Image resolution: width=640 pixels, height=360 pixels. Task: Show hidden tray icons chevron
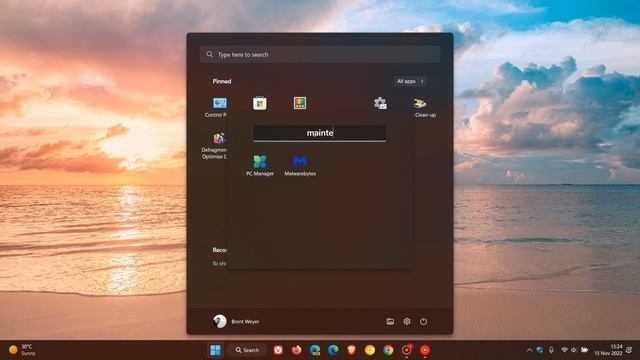click(x=529, y=350)
